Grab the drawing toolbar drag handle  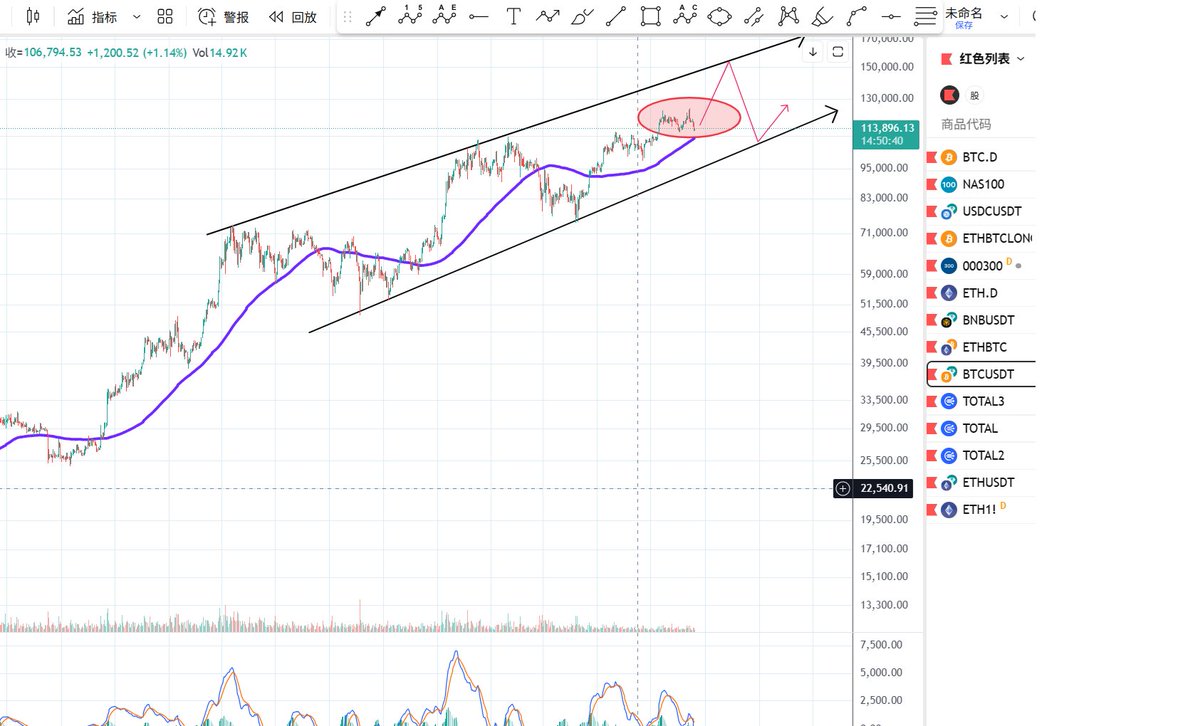[x=347, y=16]
